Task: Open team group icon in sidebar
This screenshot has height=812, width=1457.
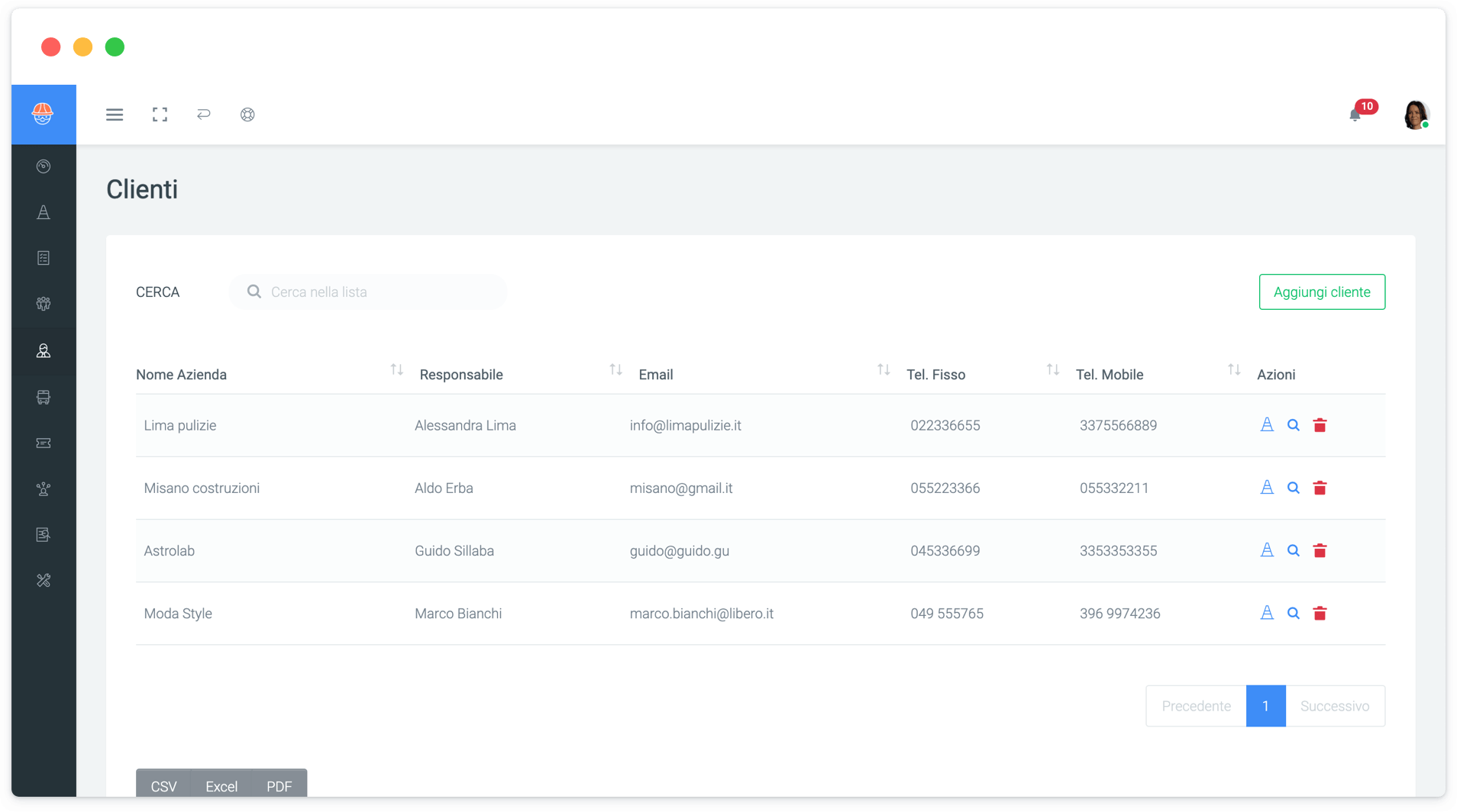Action: tap(44, 304)
